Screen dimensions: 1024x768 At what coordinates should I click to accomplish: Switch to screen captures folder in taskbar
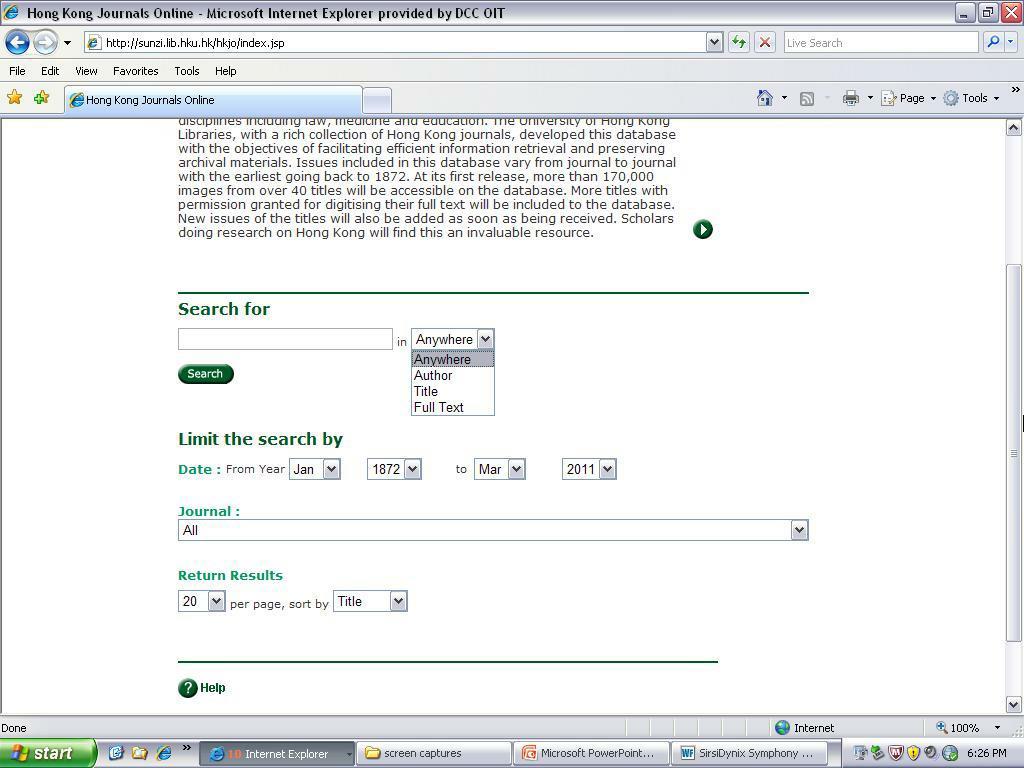point(434,754)
